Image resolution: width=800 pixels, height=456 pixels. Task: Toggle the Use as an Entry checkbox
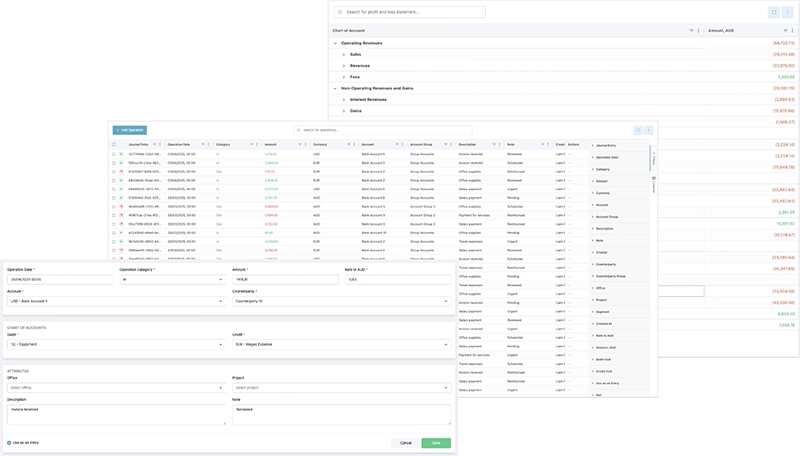coord(9,443)
